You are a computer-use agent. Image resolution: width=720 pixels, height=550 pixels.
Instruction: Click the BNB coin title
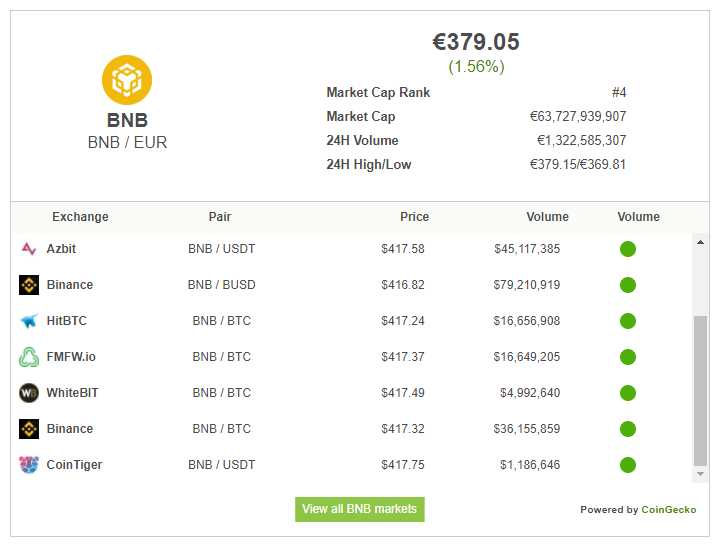(127, 120)
